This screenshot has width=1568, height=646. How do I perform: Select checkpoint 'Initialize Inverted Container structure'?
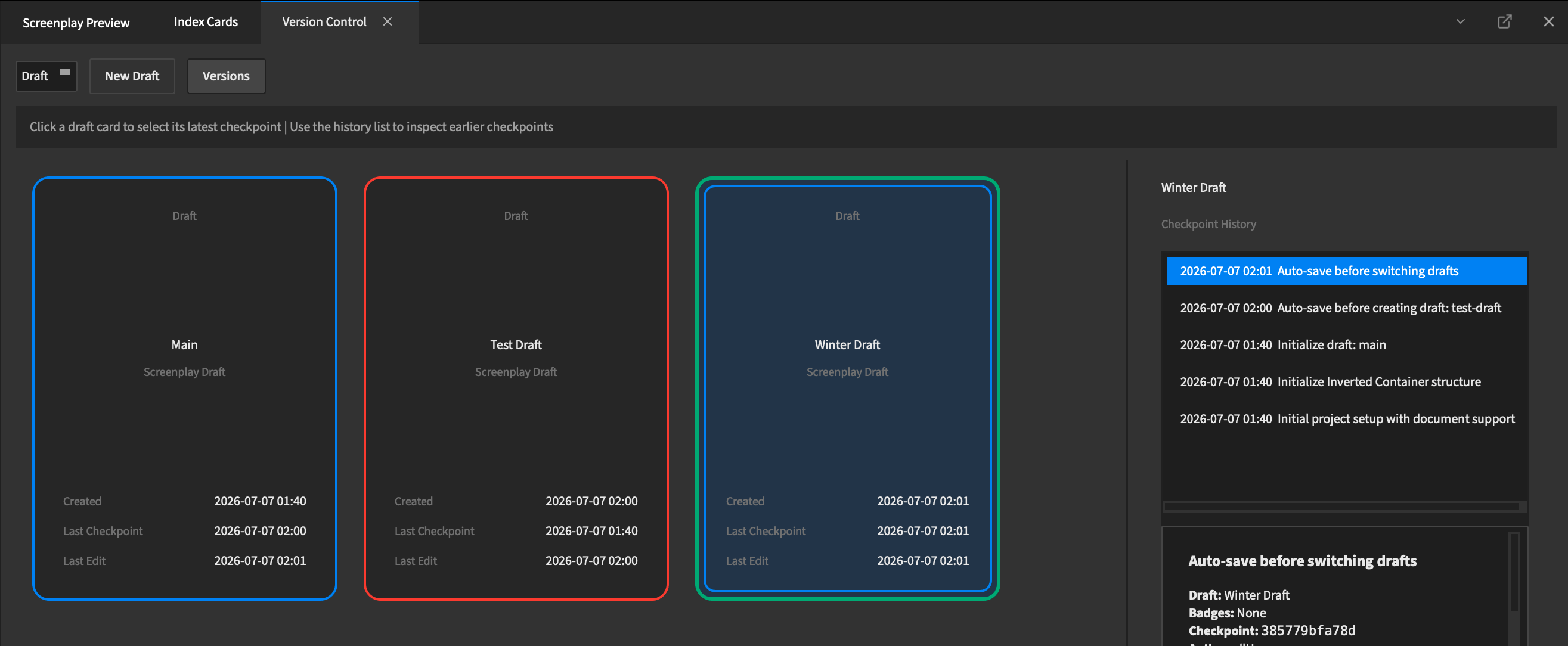(x=1346, y=382)
